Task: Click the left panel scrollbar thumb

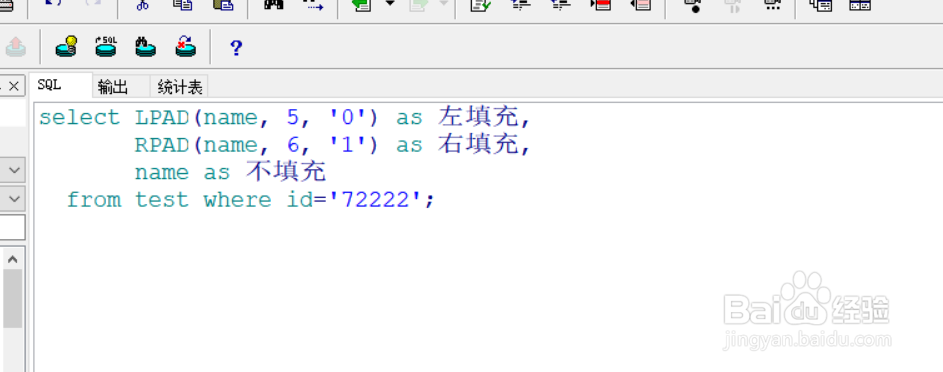Action: (x=13, y=299)
